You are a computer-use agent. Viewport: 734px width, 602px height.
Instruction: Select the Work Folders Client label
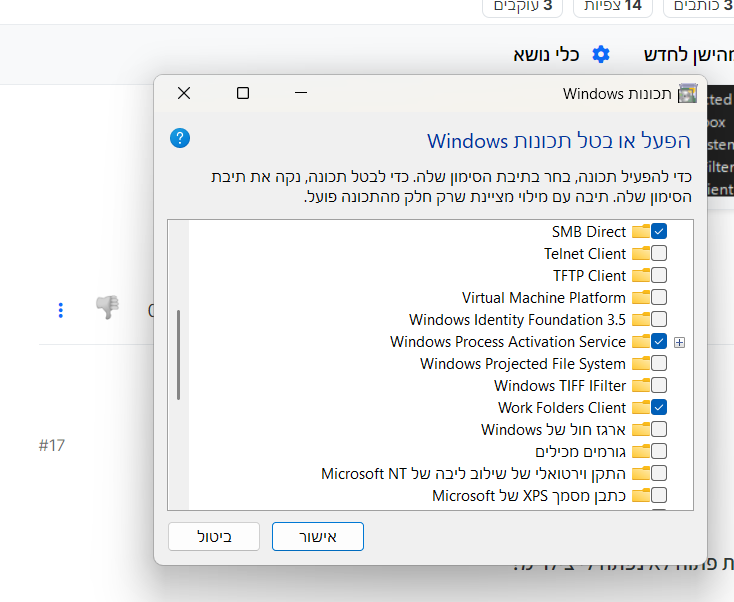click(x=562, y=408)
